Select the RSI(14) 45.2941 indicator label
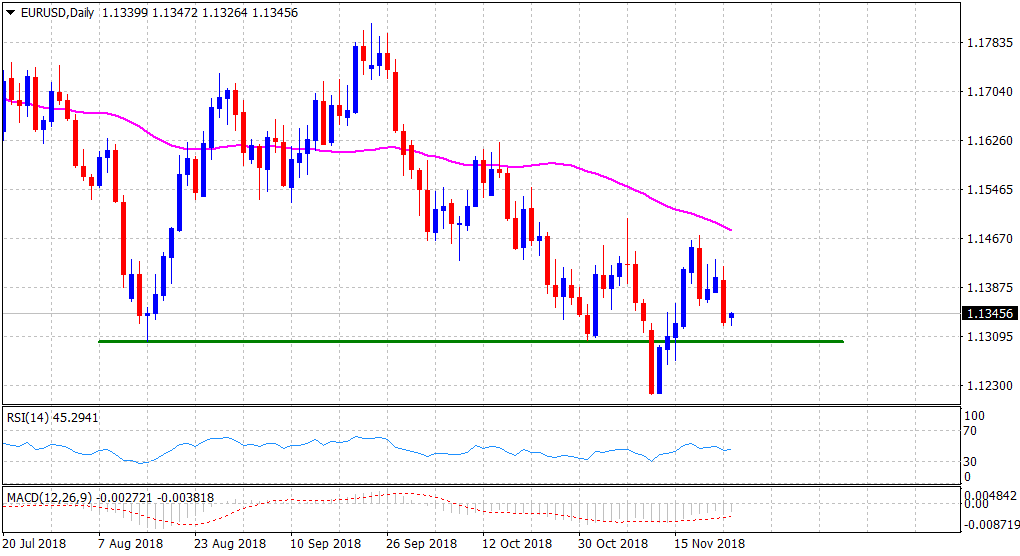The height and width of the screenshot is (556, 1020). [53, 417]
